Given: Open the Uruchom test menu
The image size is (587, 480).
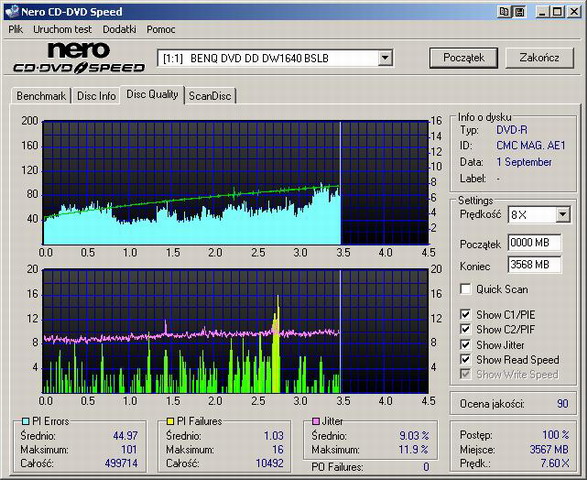Looking at the screenshot, I should (62, 29).
